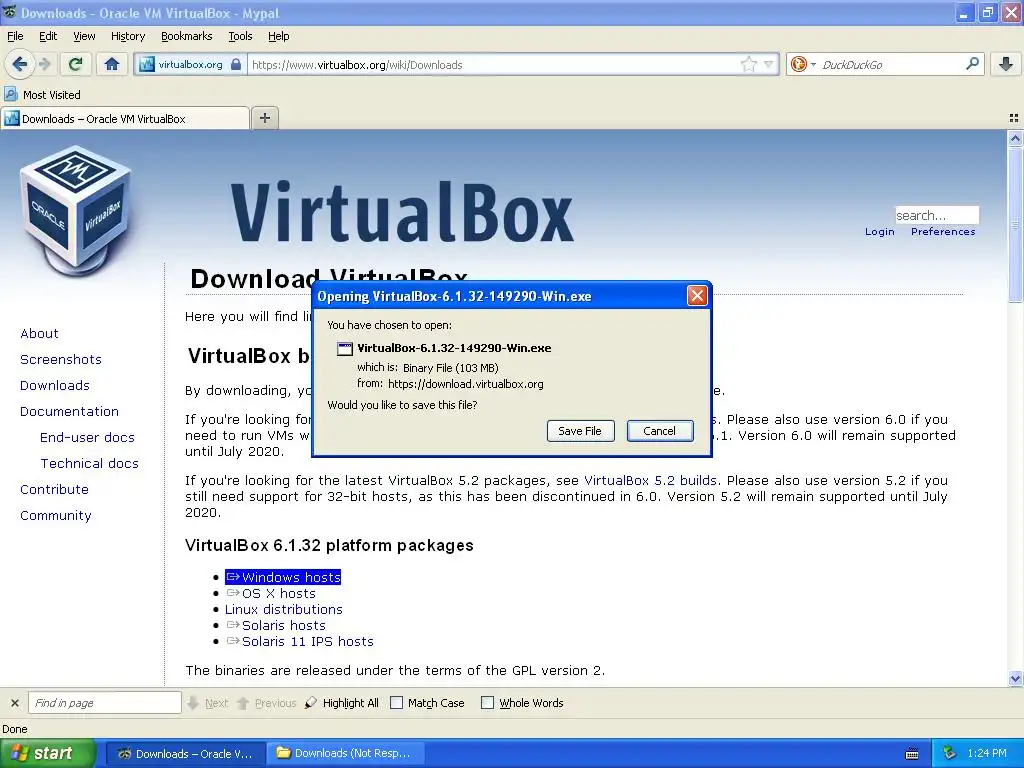Click the Linux distributions link
The width and height of the screenshot is (1024, 768).
283,610
